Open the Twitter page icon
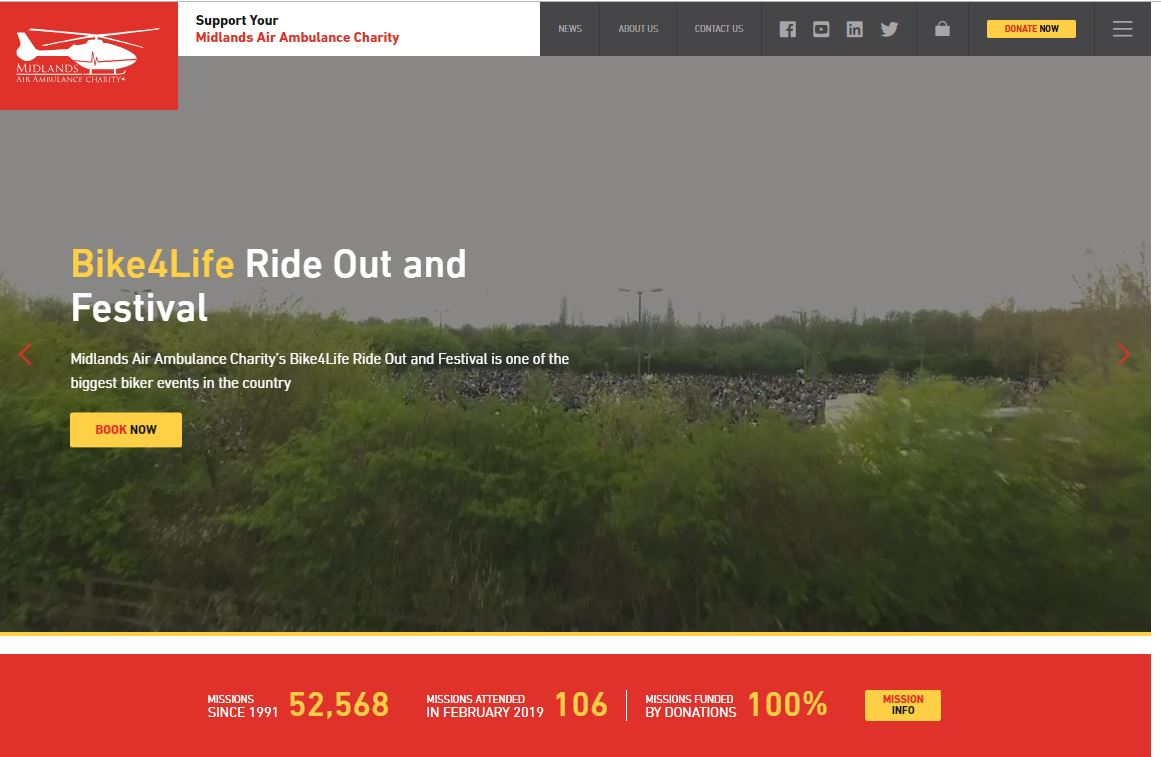 (x=889, y=29)
